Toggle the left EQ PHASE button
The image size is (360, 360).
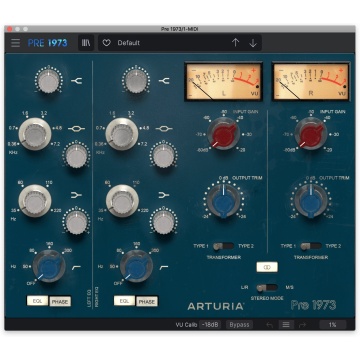tap(60, 302)
